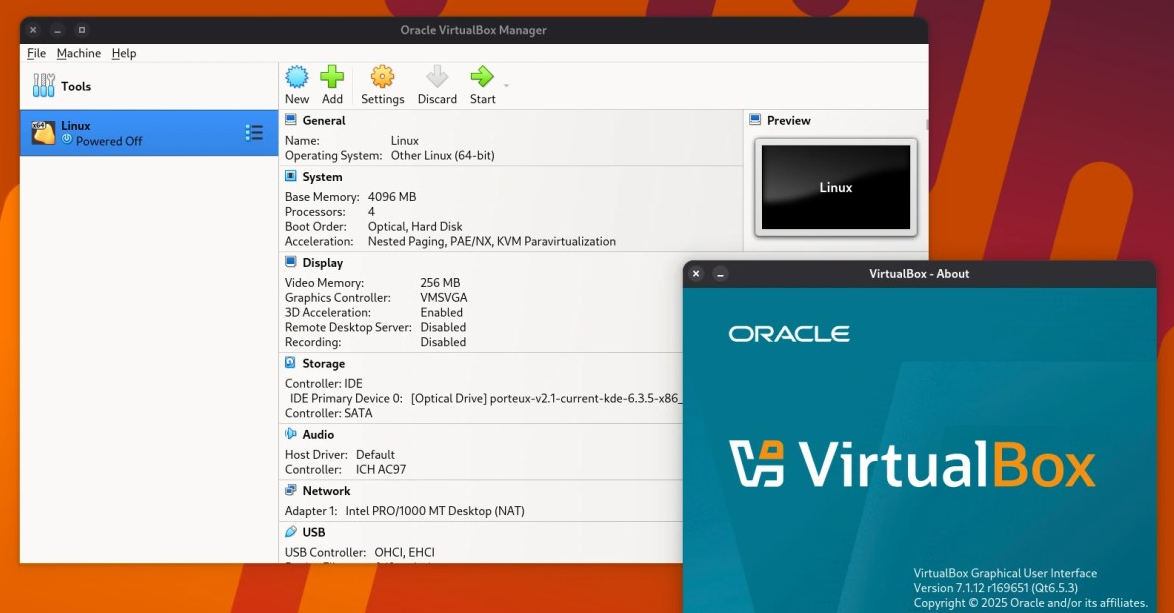Click the Display section monitor icon

coord(291,262)
